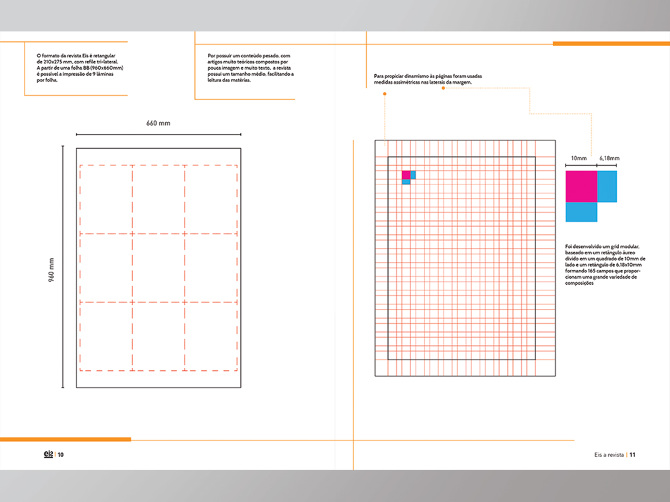Click the 660 mm width label
Image resolution: width=670 pixels, height=502 pixels.
(x=158, y=123)
